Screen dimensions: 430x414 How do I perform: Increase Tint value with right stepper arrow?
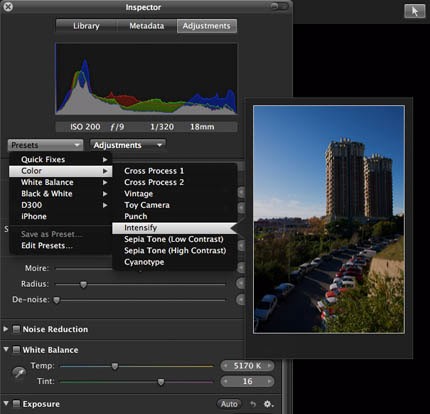[269, 381]
